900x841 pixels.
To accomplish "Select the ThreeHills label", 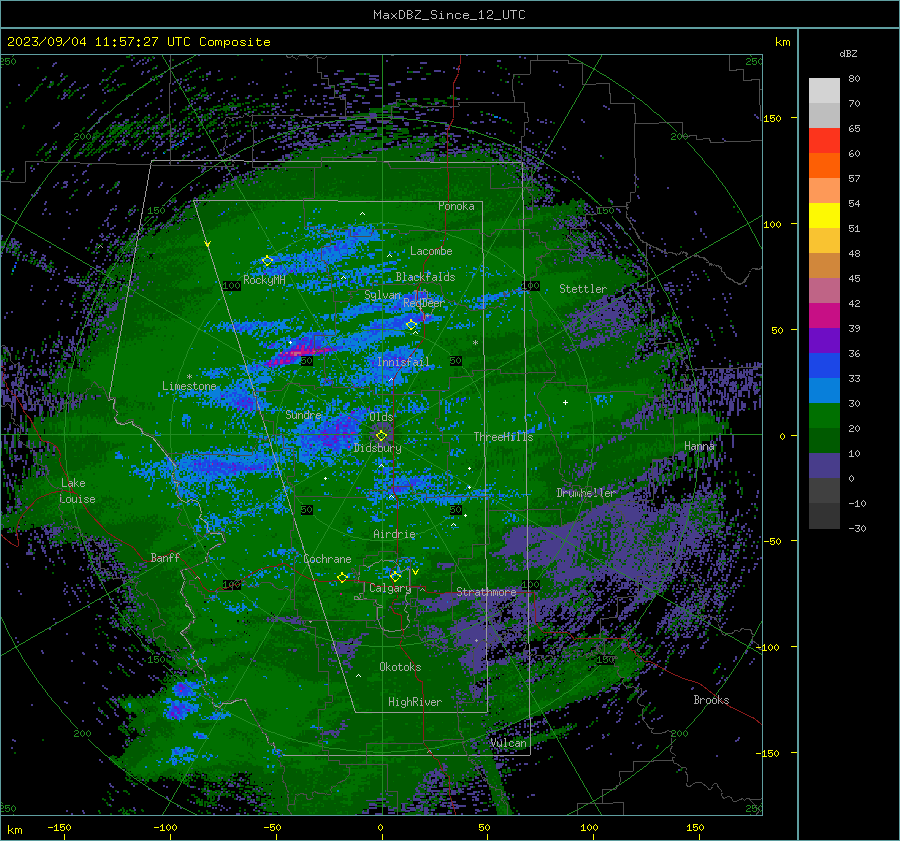I will click(503, 437).
